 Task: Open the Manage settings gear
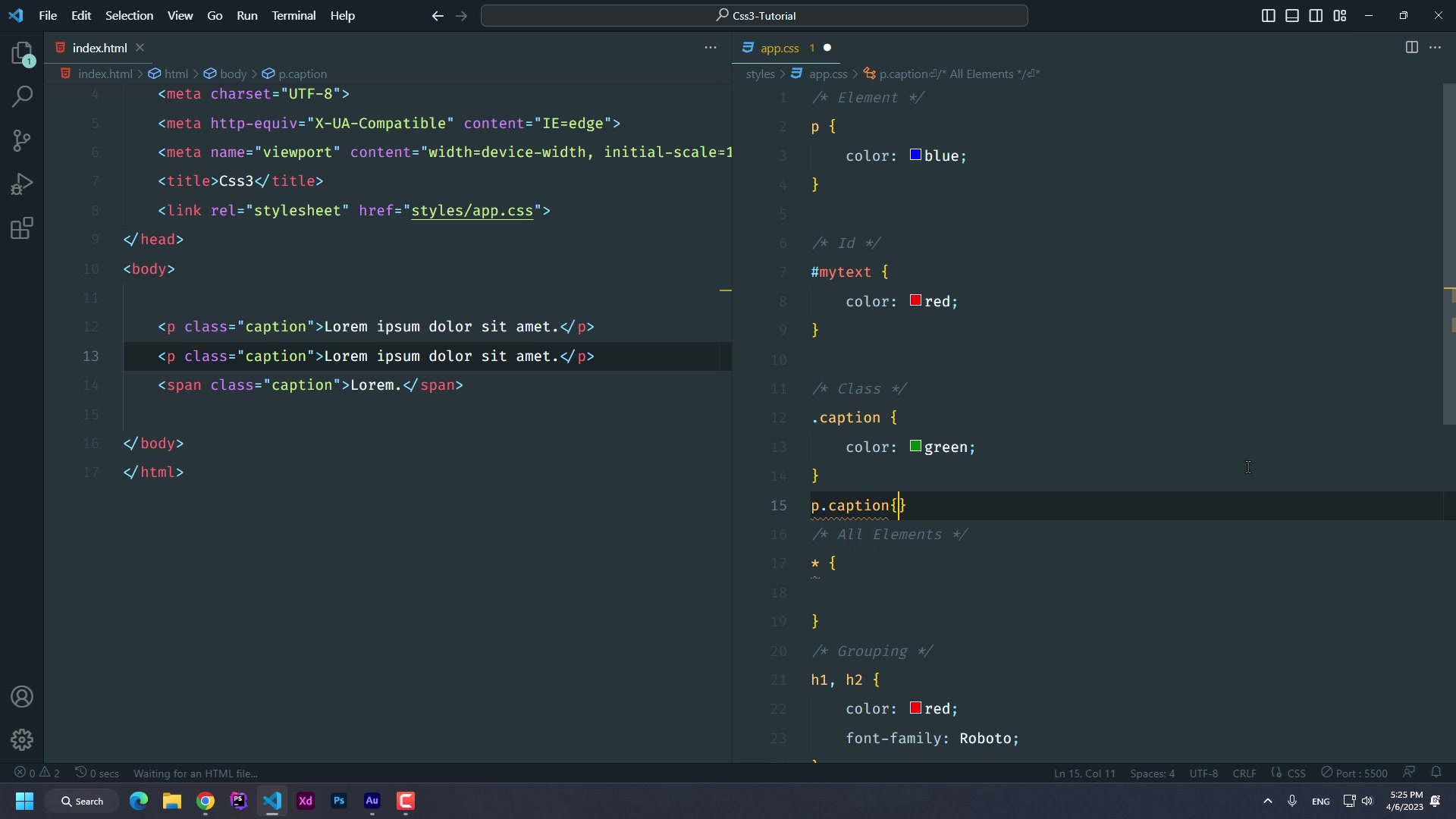point(22,739)
